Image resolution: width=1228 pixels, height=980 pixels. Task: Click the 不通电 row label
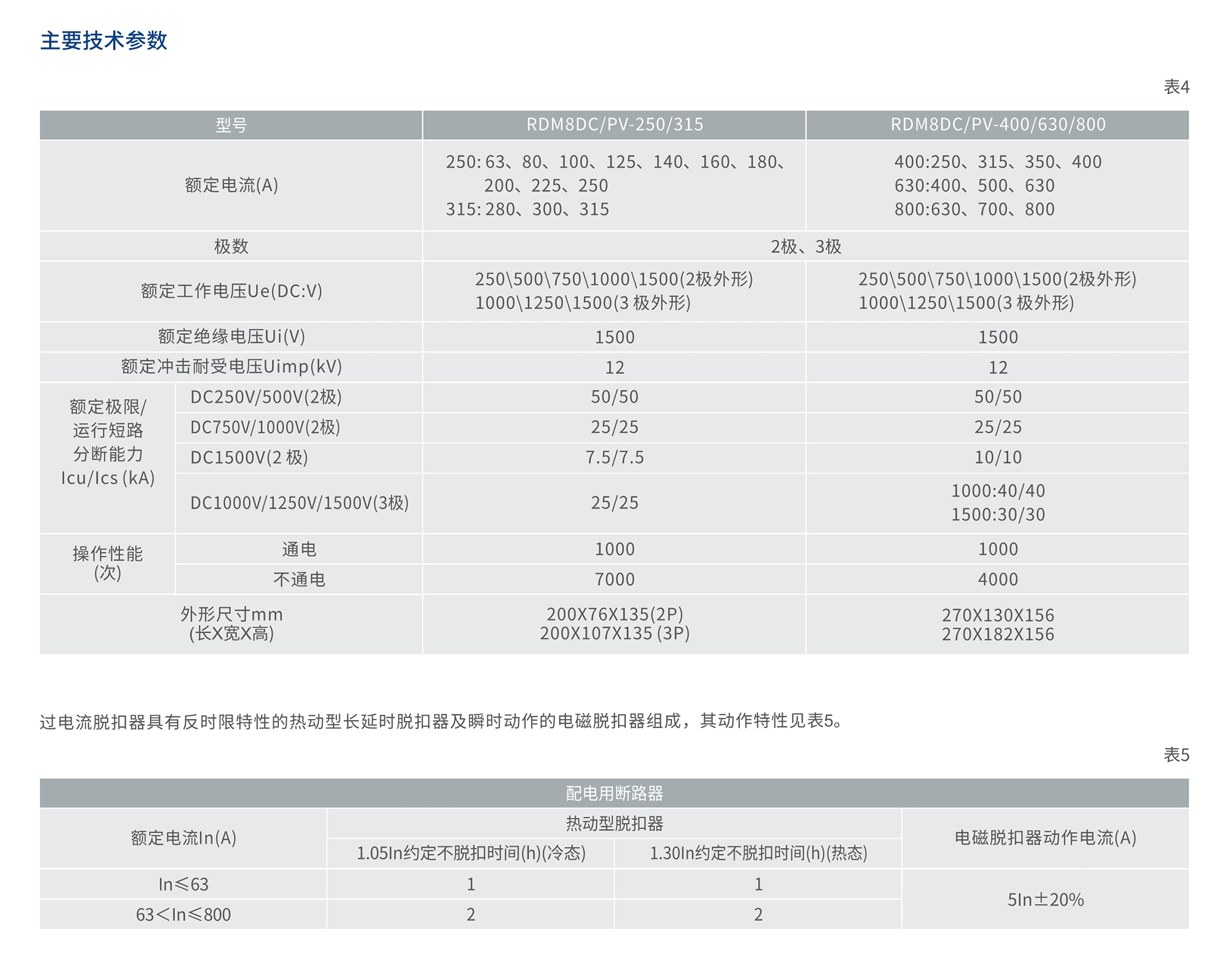[299, 580]
